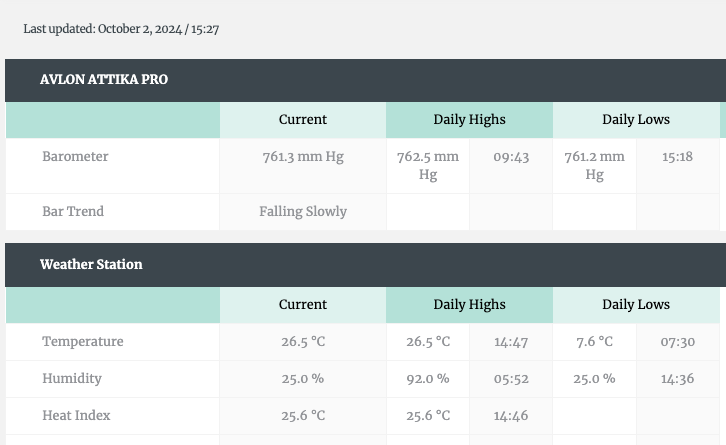Click the Temperature row label
The image size is (726, 445).
point(83,342)
